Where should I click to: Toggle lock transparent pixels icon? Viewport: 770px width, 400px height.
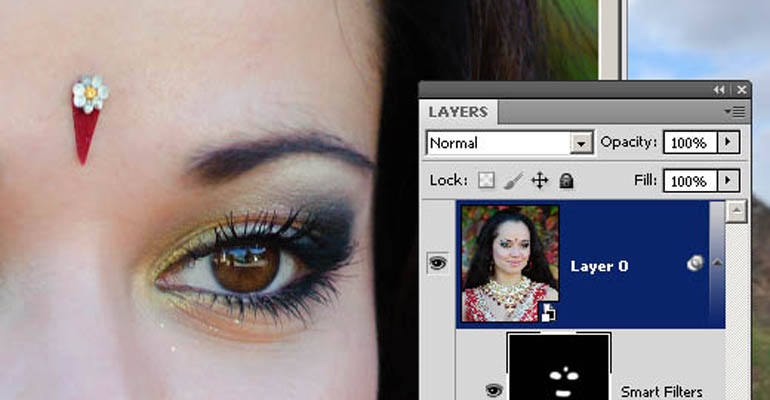pos(486,181)
